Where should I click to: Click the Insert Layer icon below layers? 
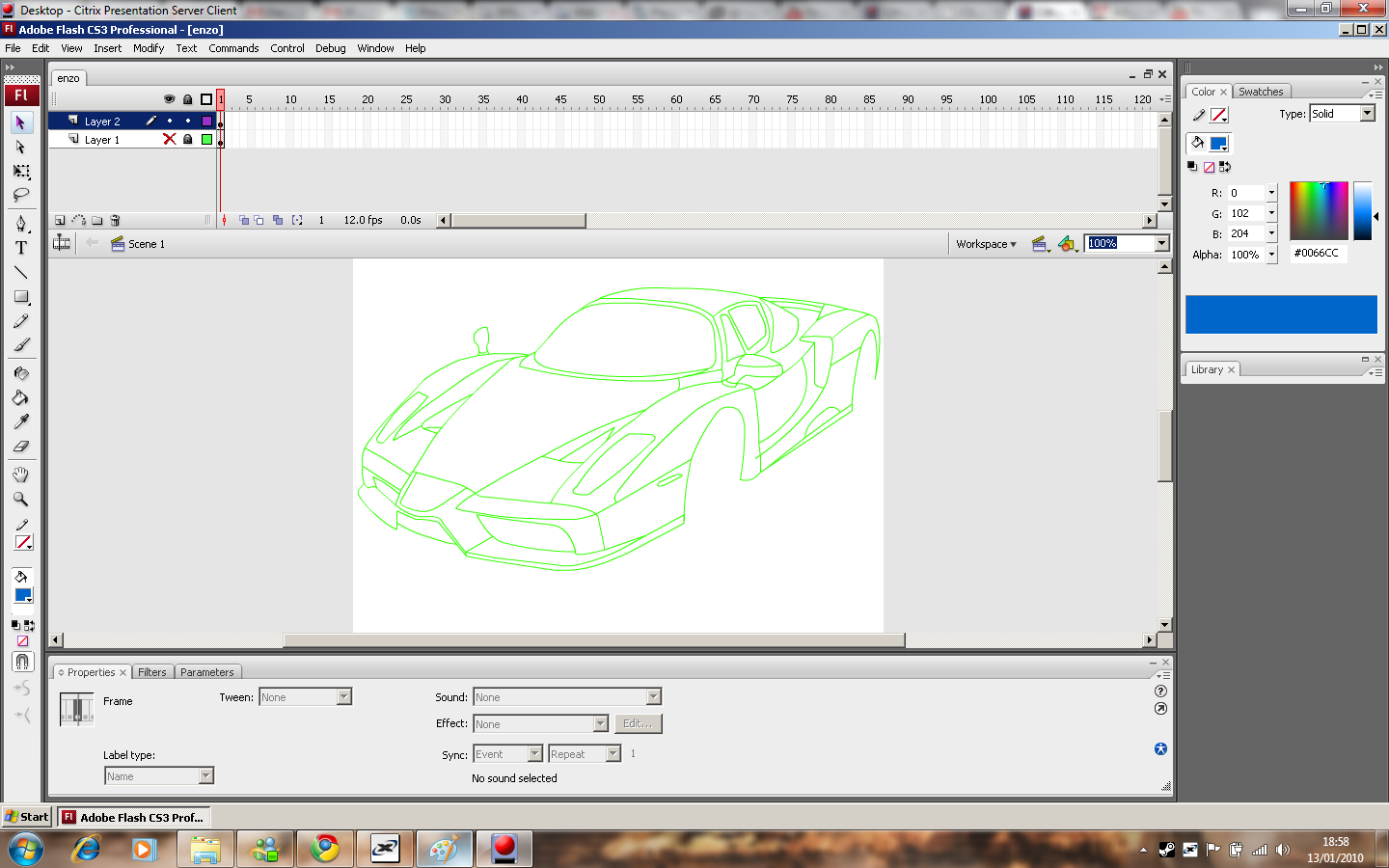[60, 220]
